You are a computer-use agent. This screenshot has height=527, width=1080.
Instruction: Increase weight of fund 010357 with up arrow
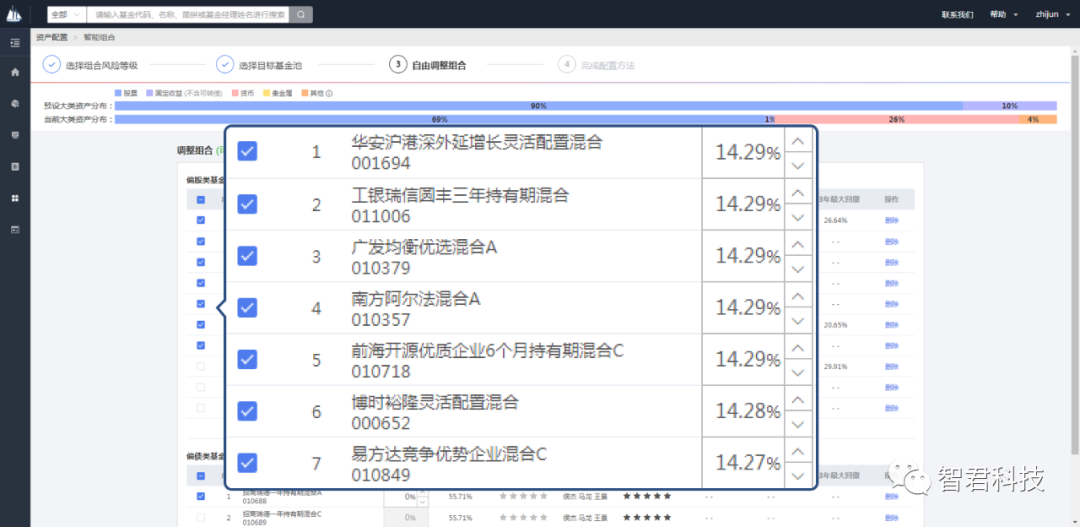point(798,296)
